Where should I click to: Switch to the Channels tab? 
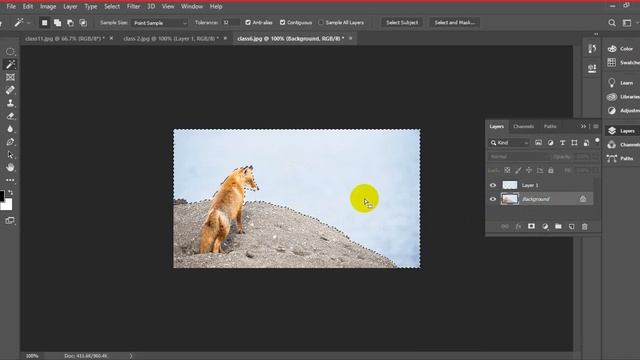(x=523, y=127)
